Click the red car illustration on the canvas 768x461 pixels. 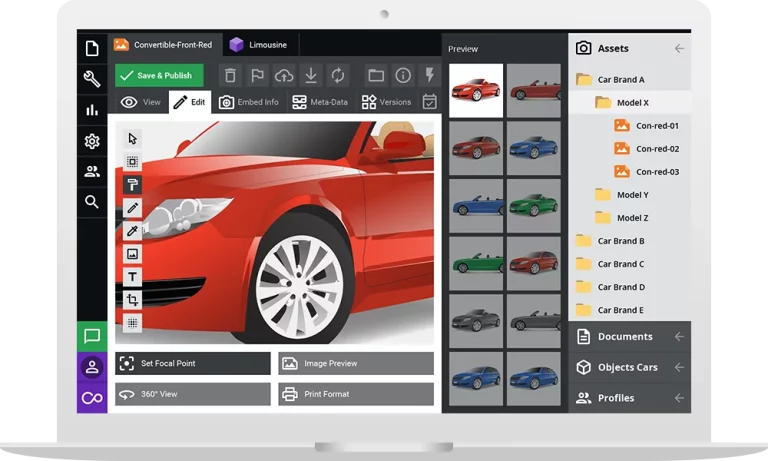[274, 233]
